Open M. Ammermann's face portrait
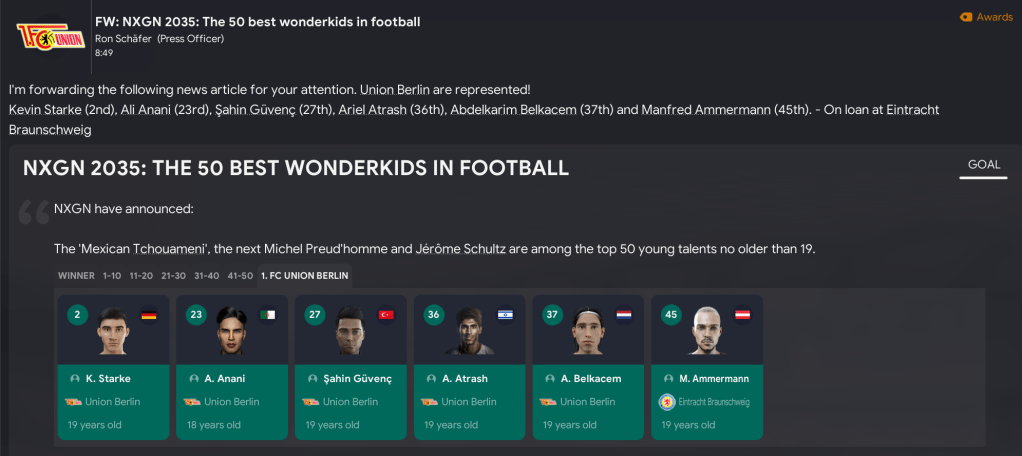Image resolution: width=1022 pixels, height=456 pixels. 707,330
